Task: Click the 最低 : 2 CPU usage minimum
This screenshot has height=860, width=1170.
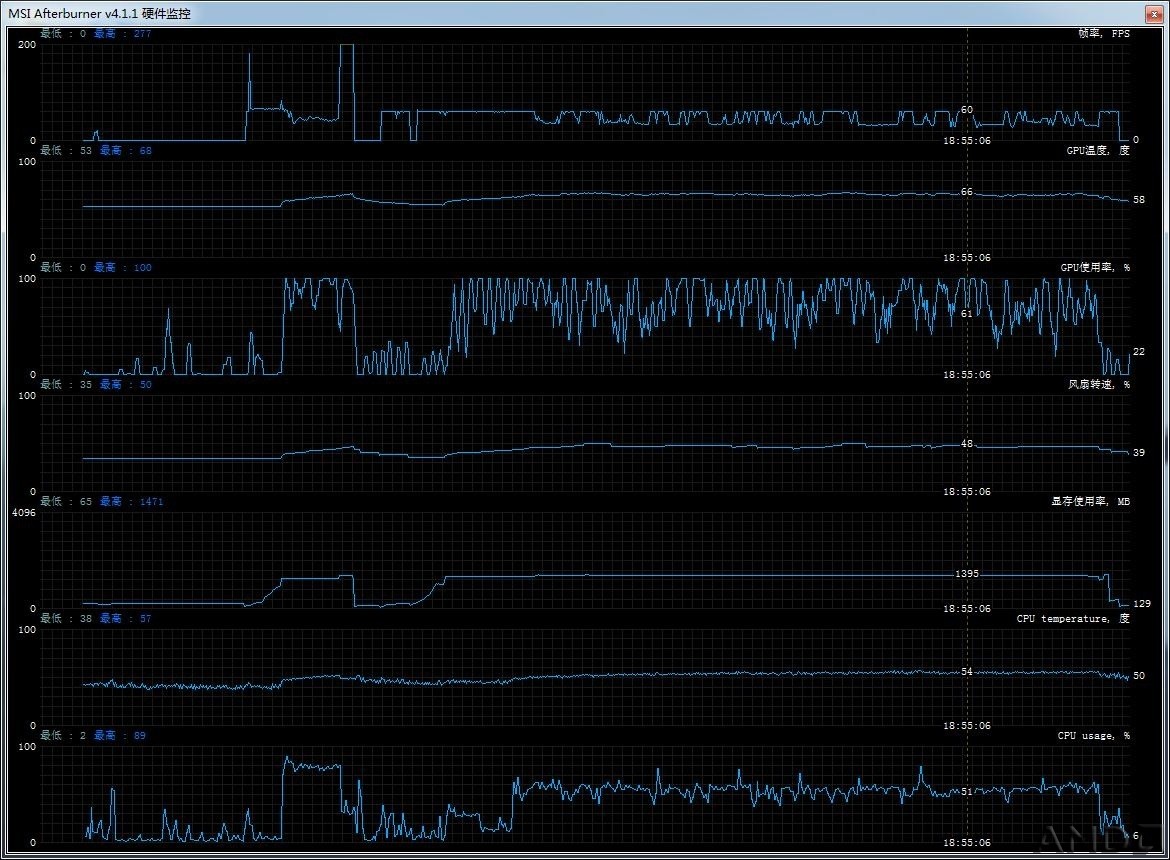Action: click(63, 736)
